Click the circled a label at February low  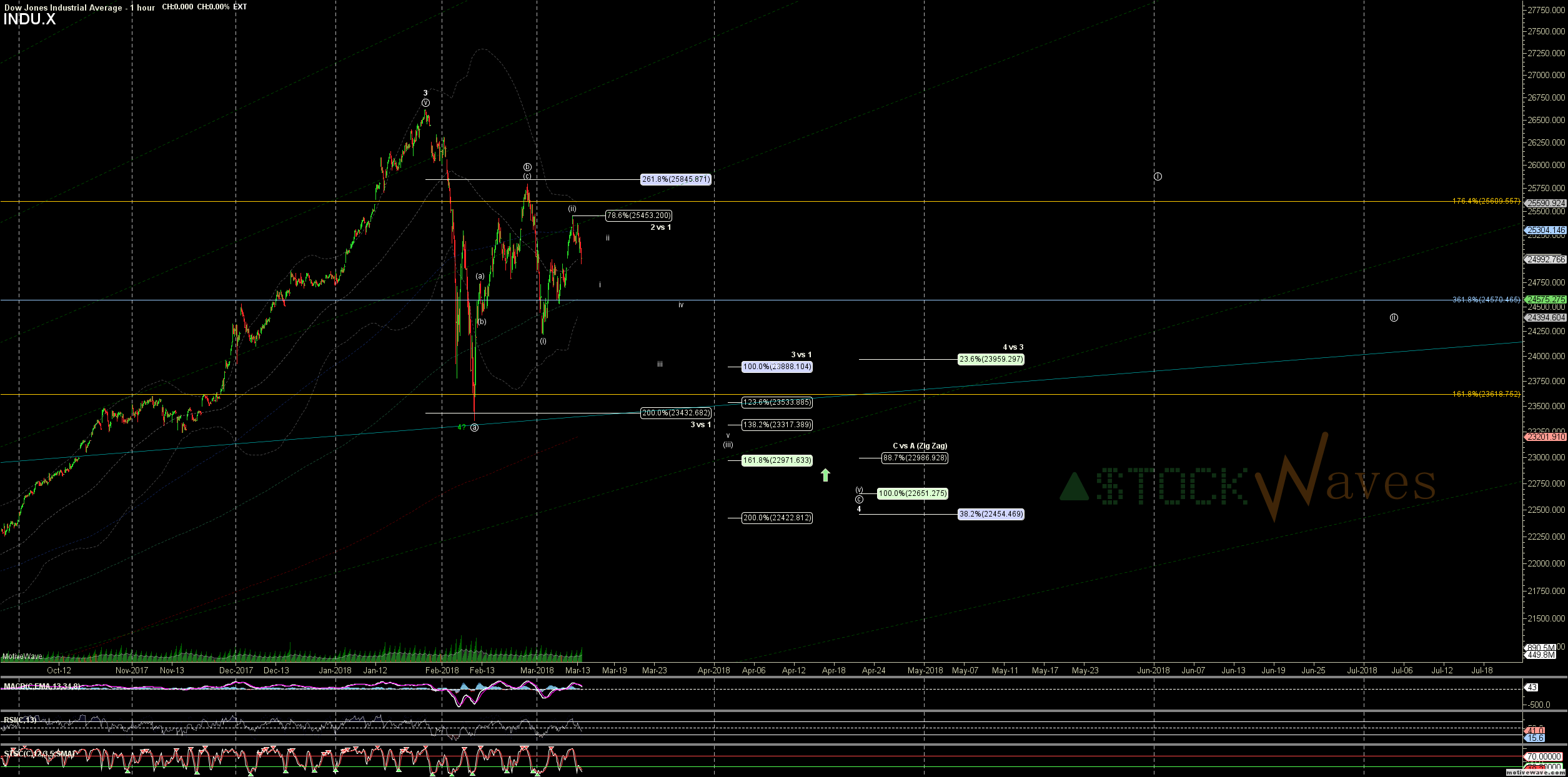click(x=475, y=427)
